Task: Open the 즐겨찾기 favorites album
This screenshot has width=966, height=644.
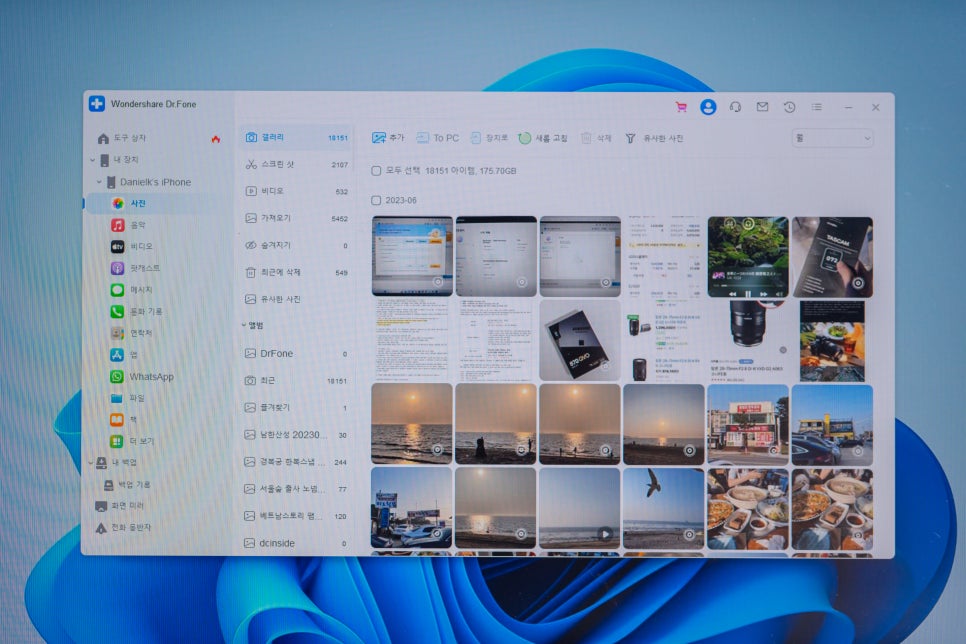Action: click(296, 408)
